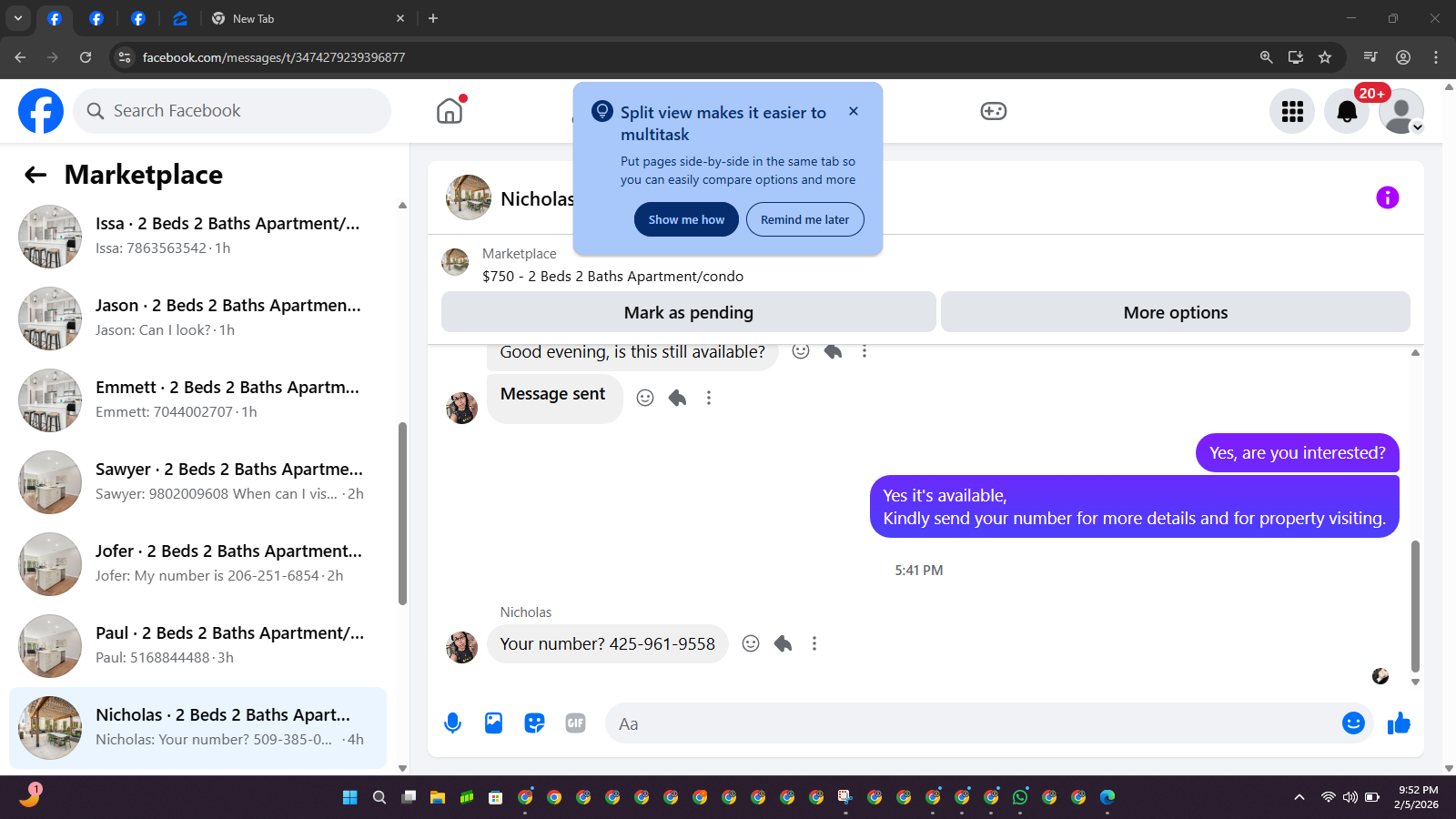Switch to the 'New Tab' tab

pyautogui.click(x=308, y=18)
